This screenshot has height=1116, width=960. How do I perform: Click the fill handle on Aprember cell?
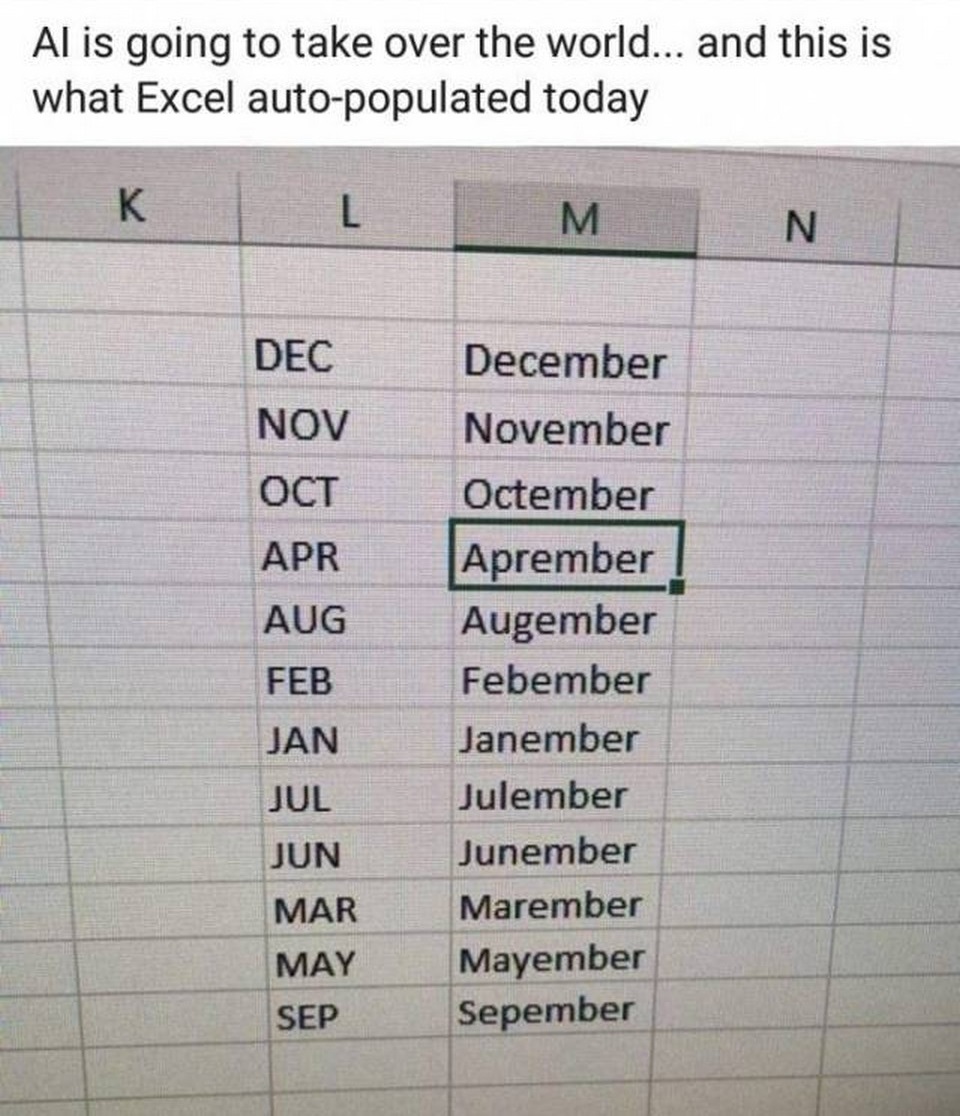click(x=677, y=586)
